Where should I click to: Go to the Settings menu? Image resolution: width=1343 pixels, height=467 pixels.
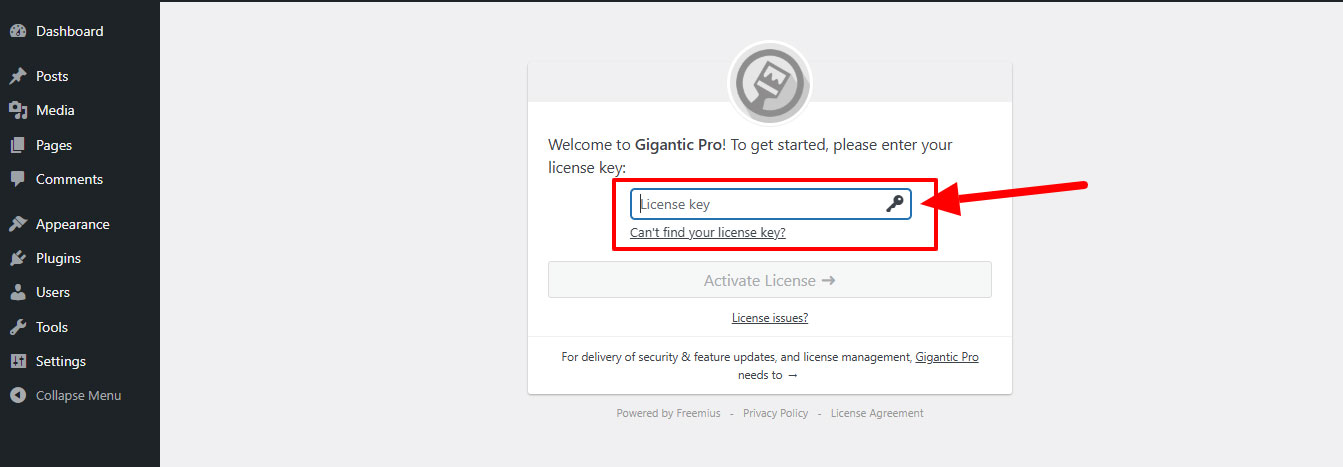(x=61, y=361)
